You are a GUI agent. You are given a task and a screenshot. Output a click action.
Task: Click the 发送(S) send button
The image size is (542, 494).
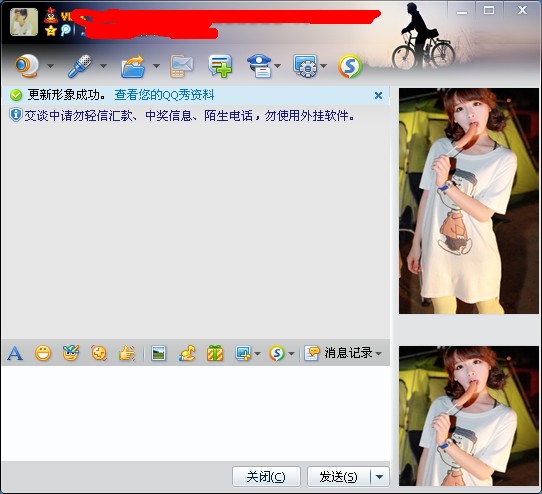[x=339, y=477]
